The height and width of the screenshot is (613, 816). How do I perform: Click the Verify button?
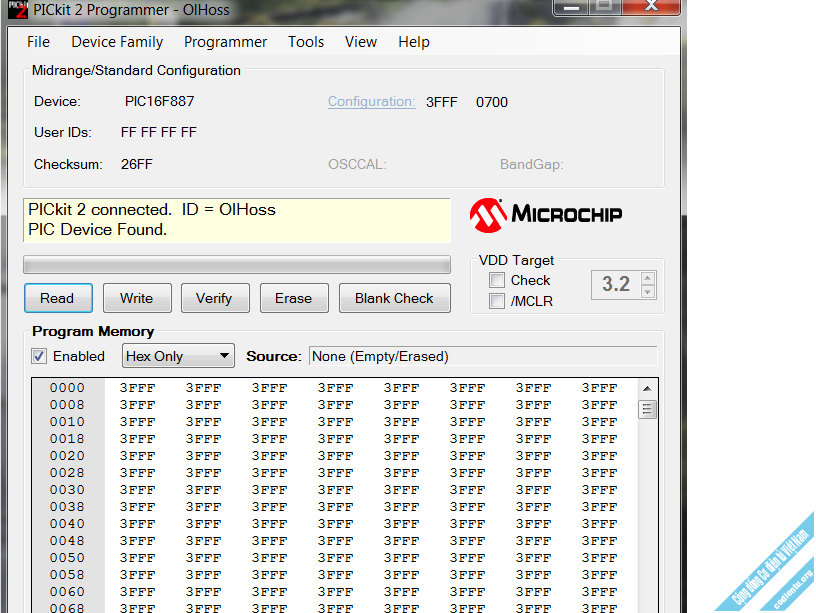point(215,298)
